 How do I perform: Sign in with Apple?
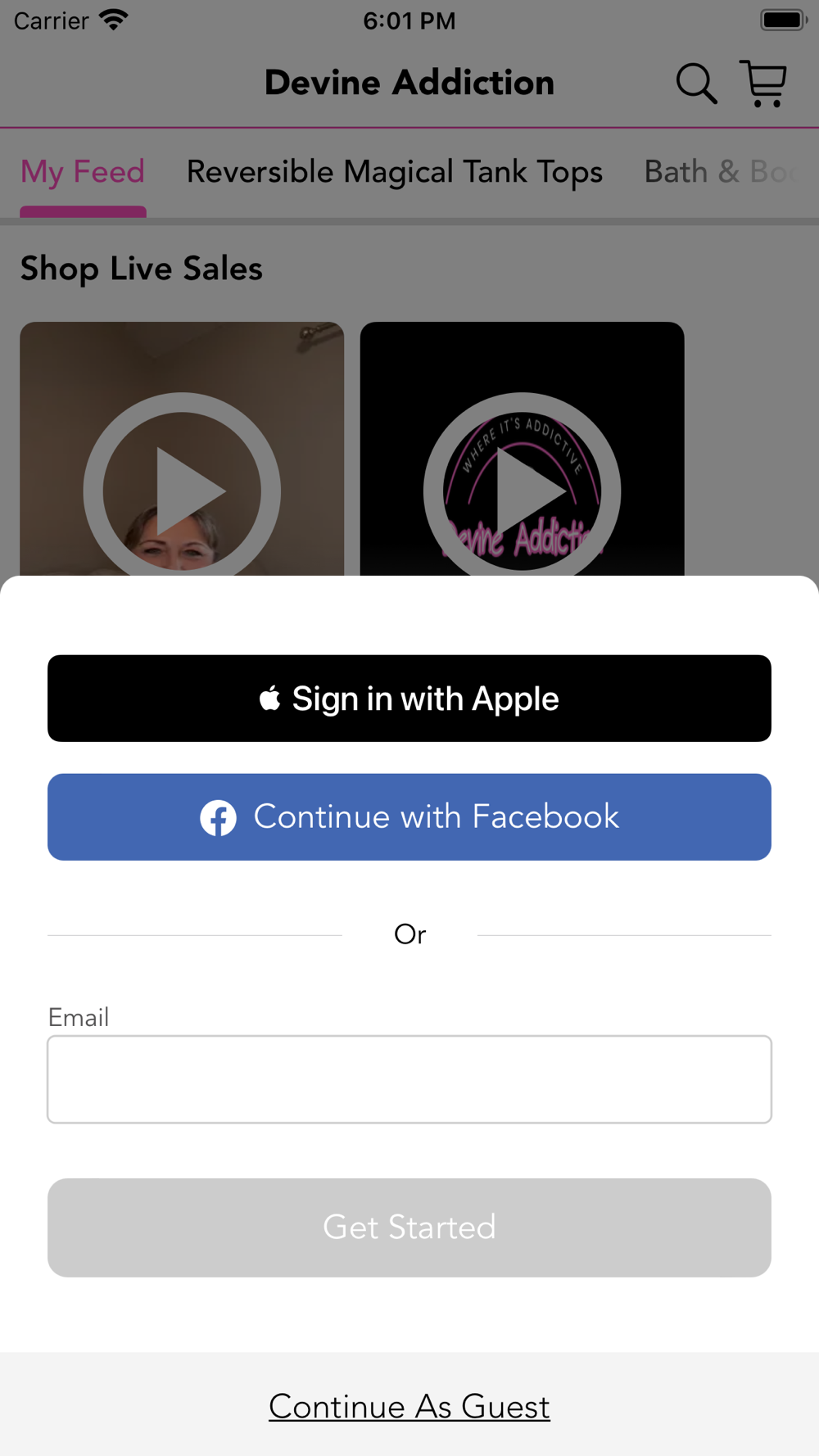click(409, 699)
